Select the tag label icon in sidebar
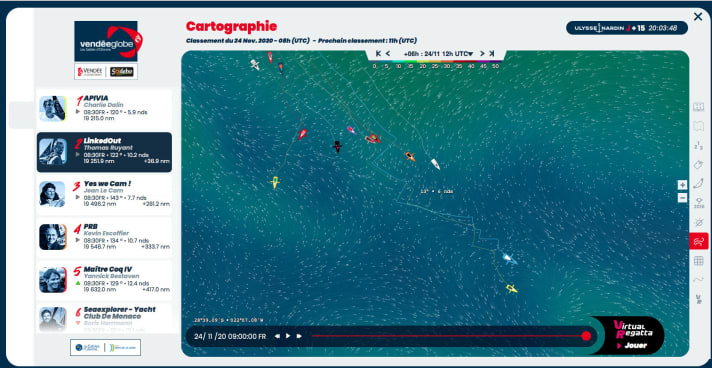 (x=698, y=164)
